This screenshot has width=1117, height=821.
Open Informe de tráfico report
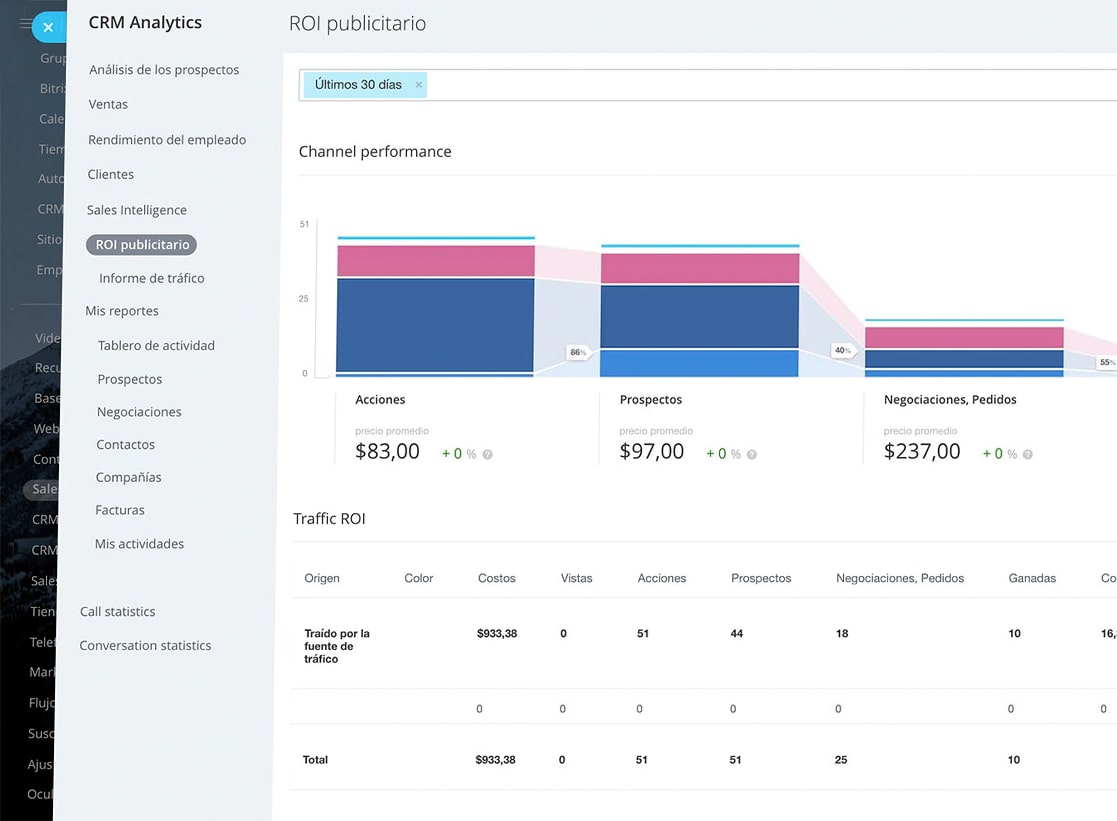(152, 278)
